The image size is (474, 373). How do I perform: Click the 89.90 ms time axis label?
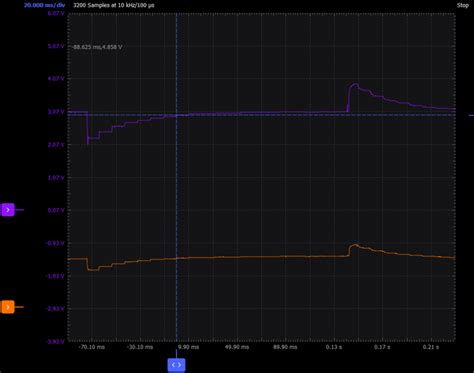click(x=285, y=347)
